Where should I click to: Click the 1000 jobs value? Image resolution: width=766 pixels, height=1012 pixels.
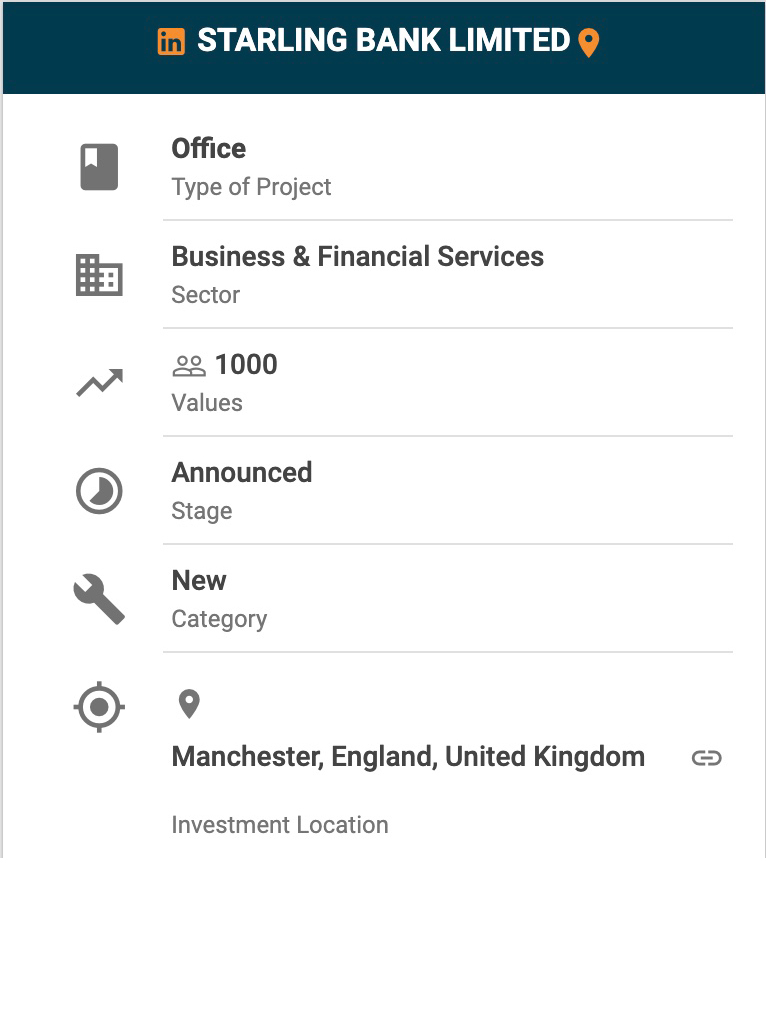(x=246, y=365)
